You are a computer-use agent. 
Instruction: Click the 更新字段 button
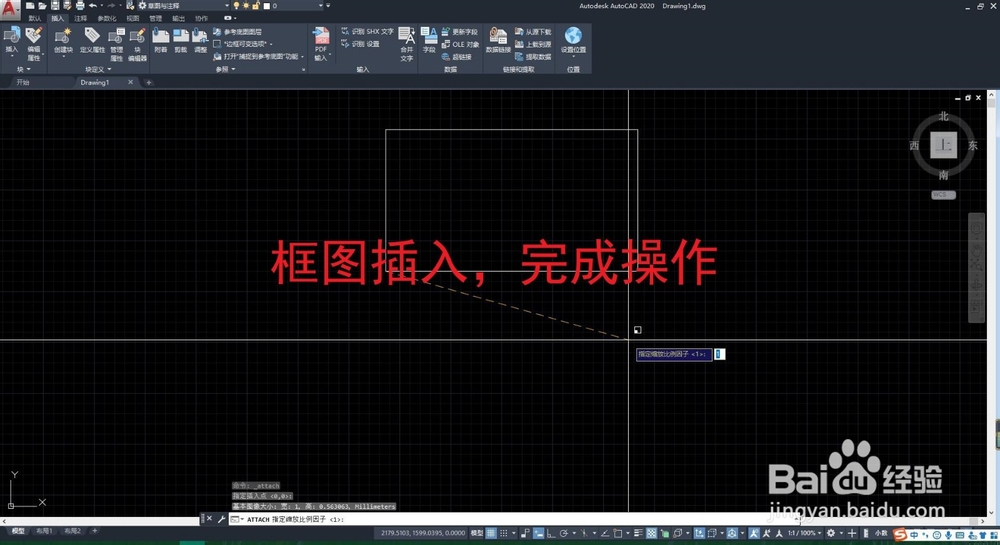pyautogui.click(x=459, y=31)
